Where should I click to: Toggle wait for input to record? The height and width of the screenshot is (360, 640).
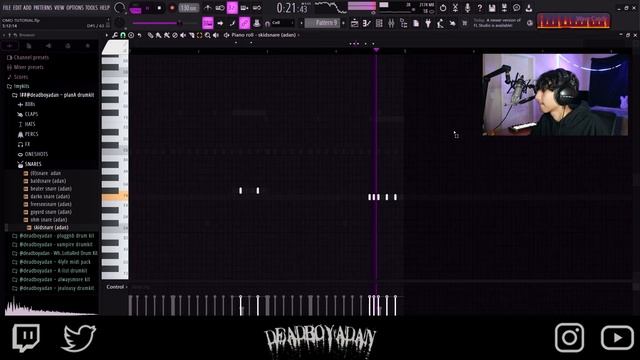coord(220,8)
